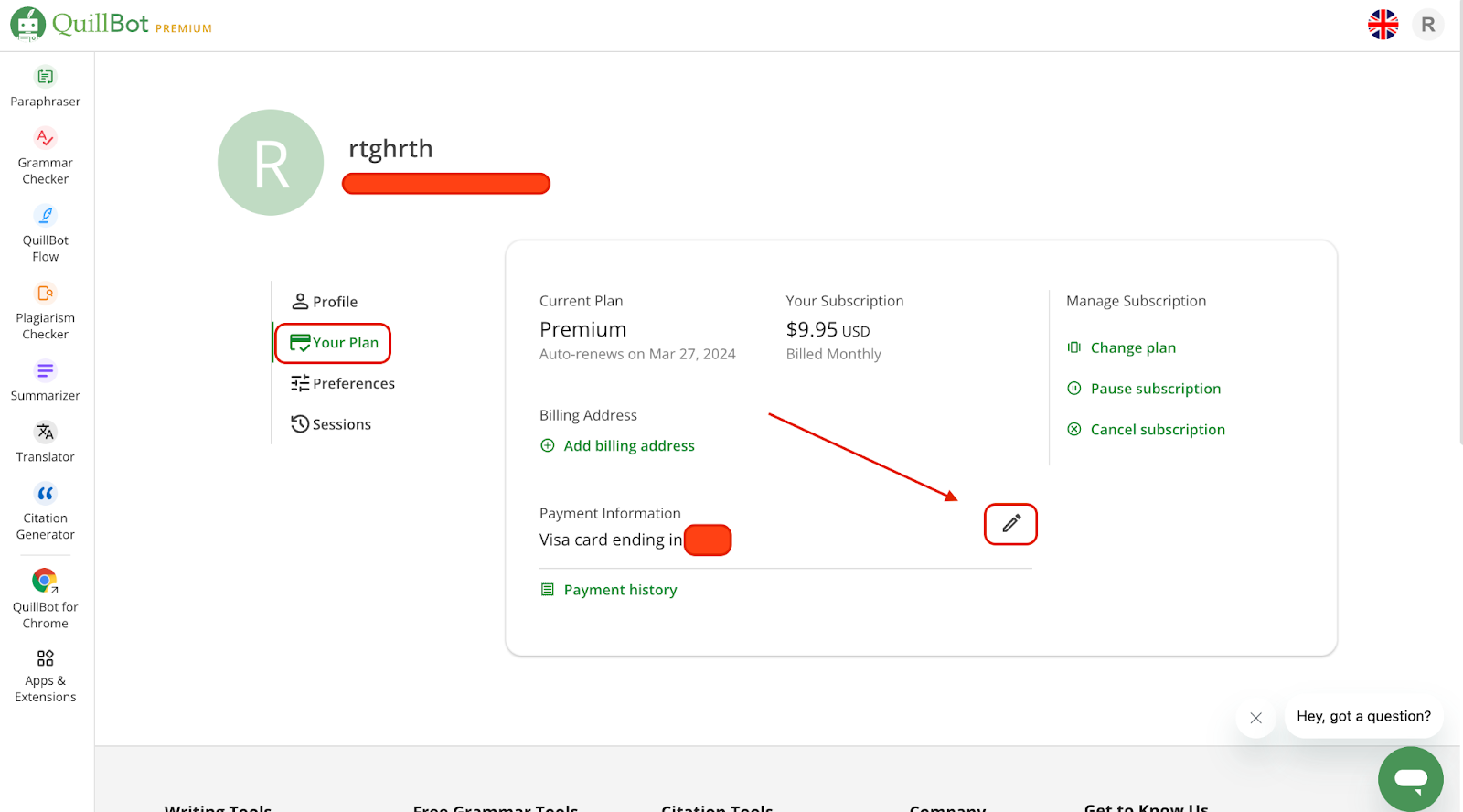Viewport: 1463px width, 812px height.
Task: Click the QuillBot logo in header
Action: pos(80,25)
